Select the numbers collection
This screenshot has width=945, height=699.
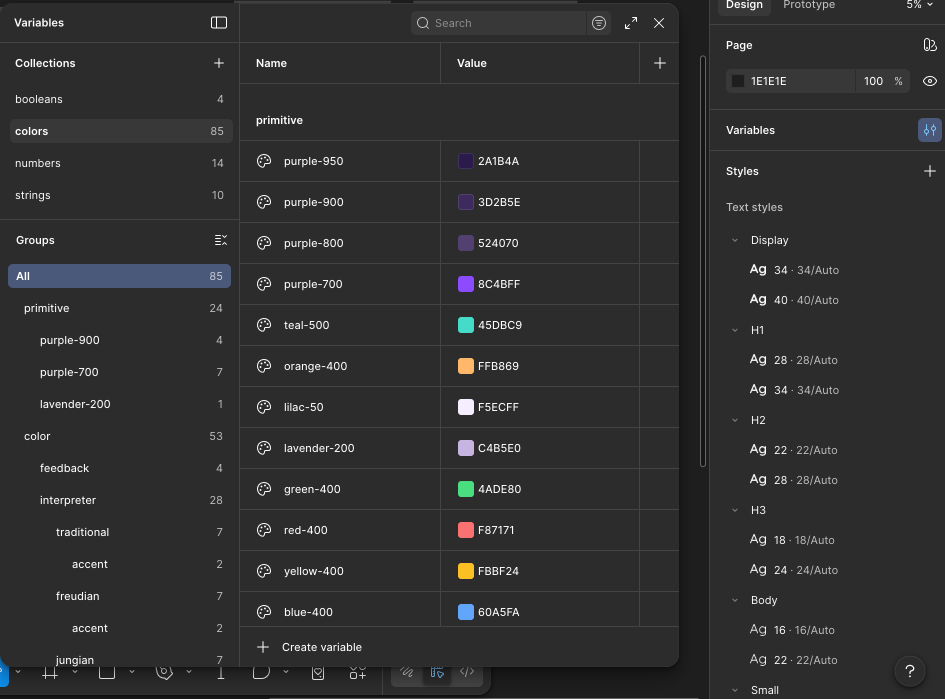(x=121, y=163)
